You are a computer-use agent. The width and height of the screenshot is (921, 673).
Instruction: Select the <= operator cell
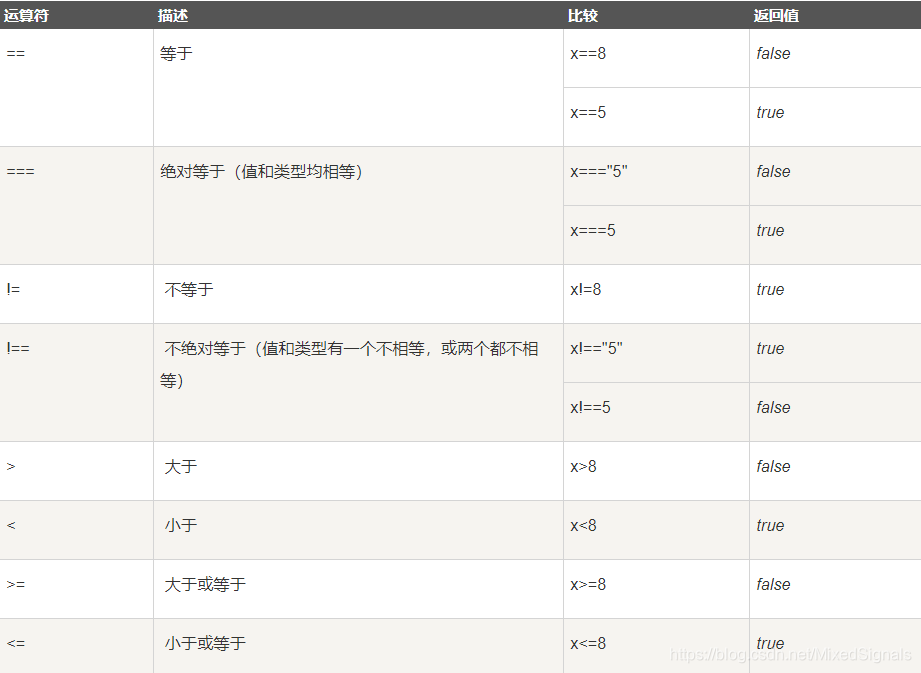click(76, 645)
